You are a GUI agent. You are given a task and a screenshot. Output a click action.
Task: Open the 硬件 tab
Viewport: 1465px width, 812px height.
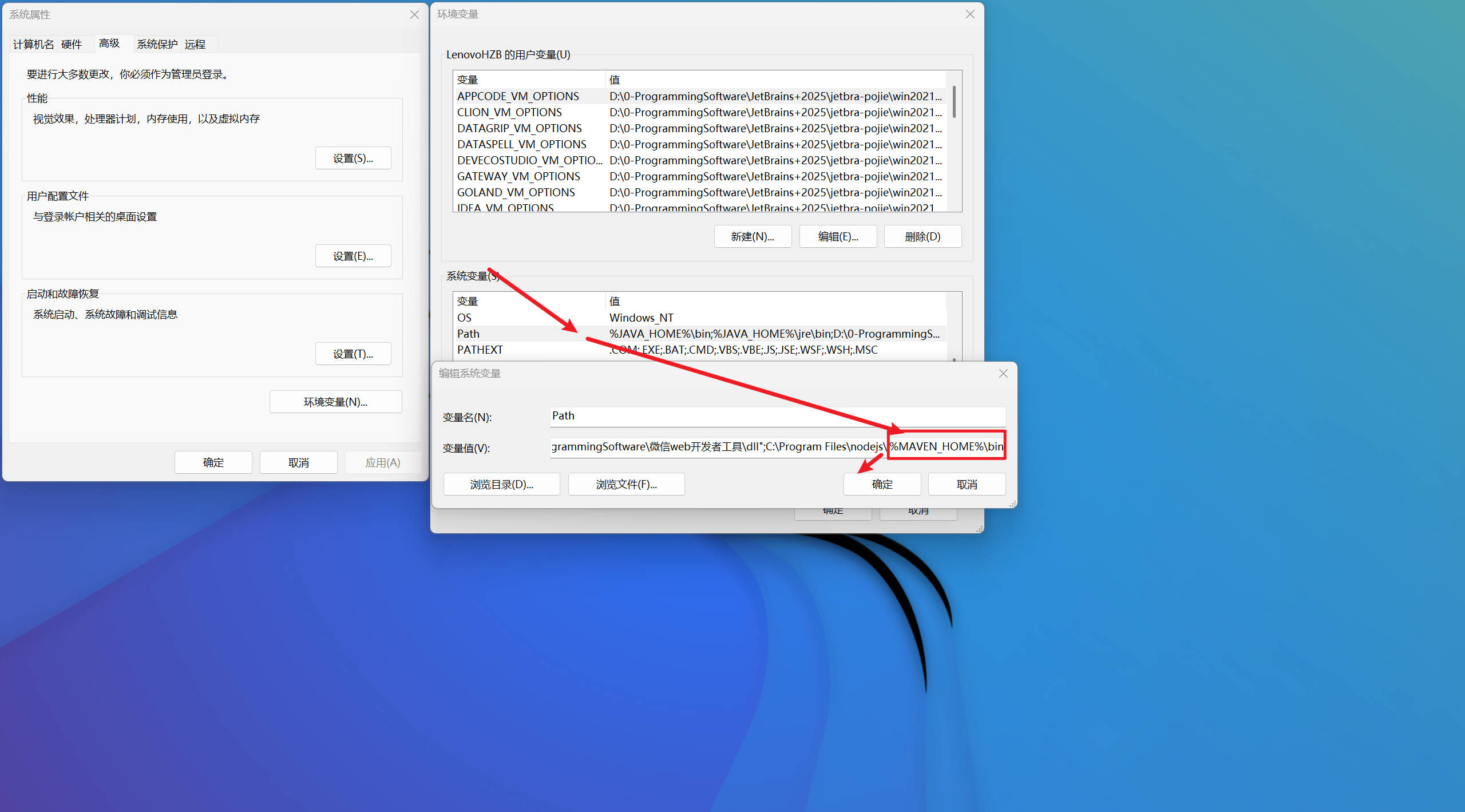tap(72, 44)
